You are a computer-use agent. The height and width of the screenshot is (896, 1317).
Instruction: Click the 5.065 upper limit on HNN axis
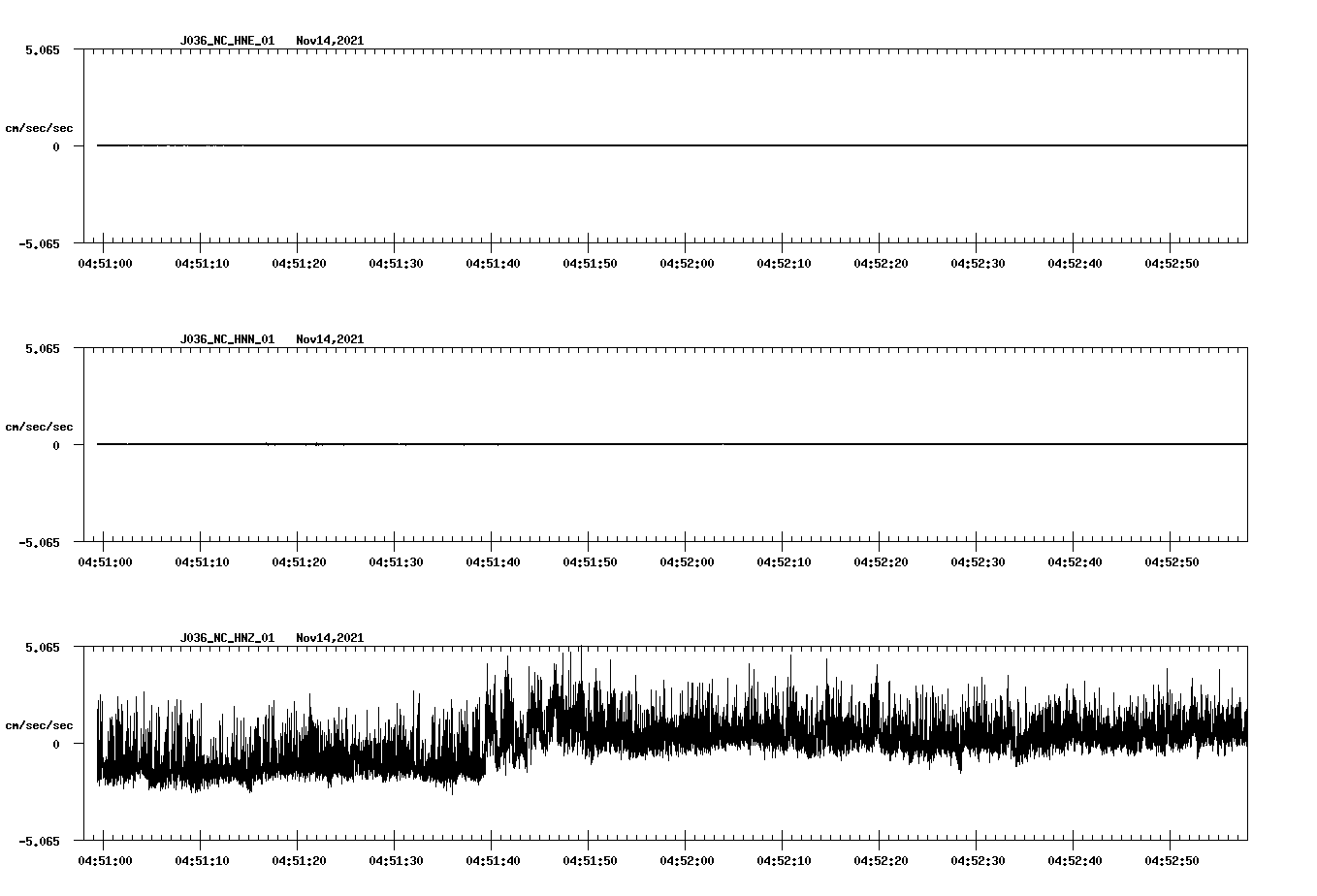click(43, 348)
